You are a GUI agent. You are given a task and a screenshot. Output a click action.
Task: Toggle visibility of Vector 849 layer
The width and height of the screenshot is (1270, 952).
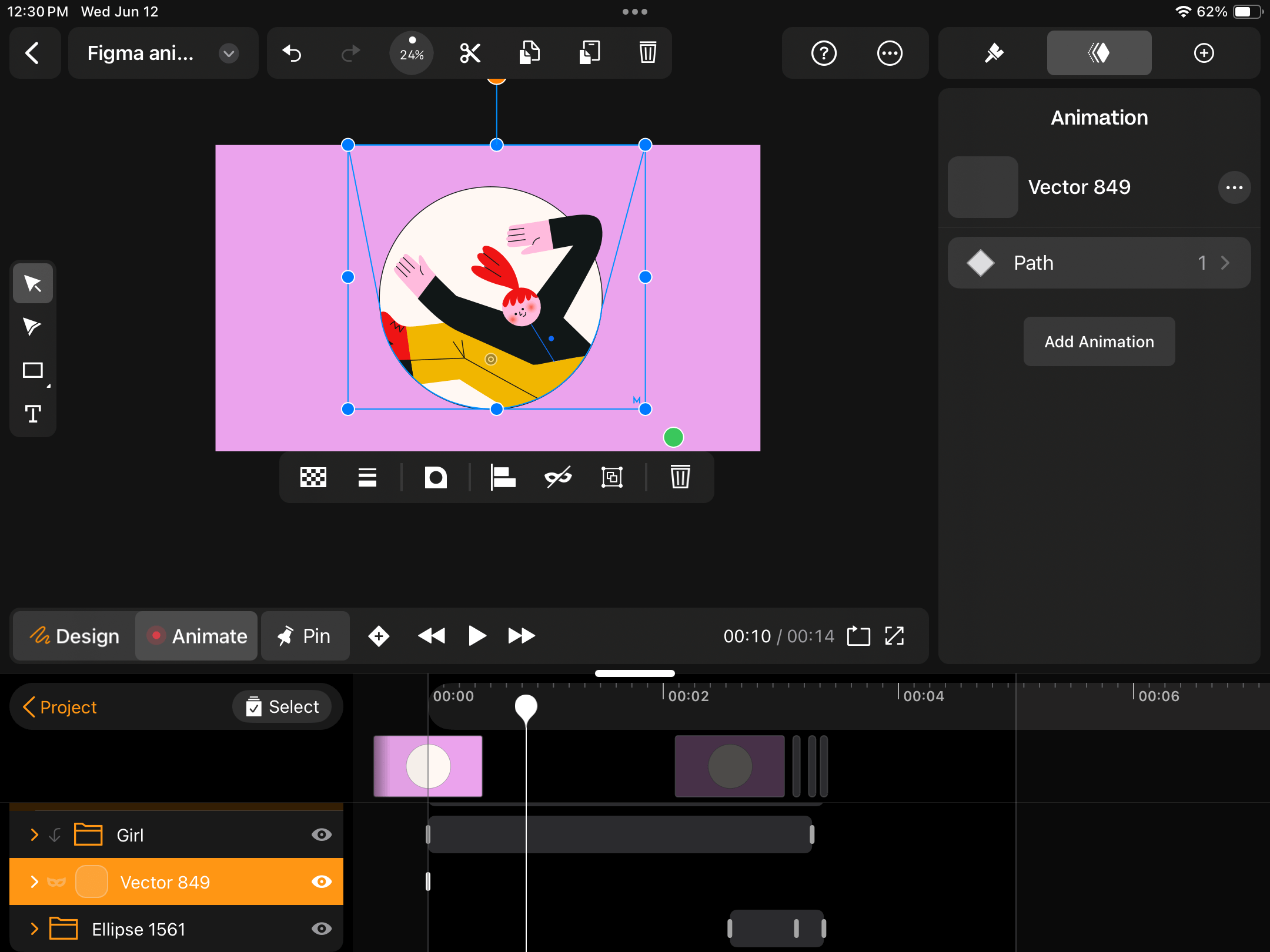click(321, 881)
